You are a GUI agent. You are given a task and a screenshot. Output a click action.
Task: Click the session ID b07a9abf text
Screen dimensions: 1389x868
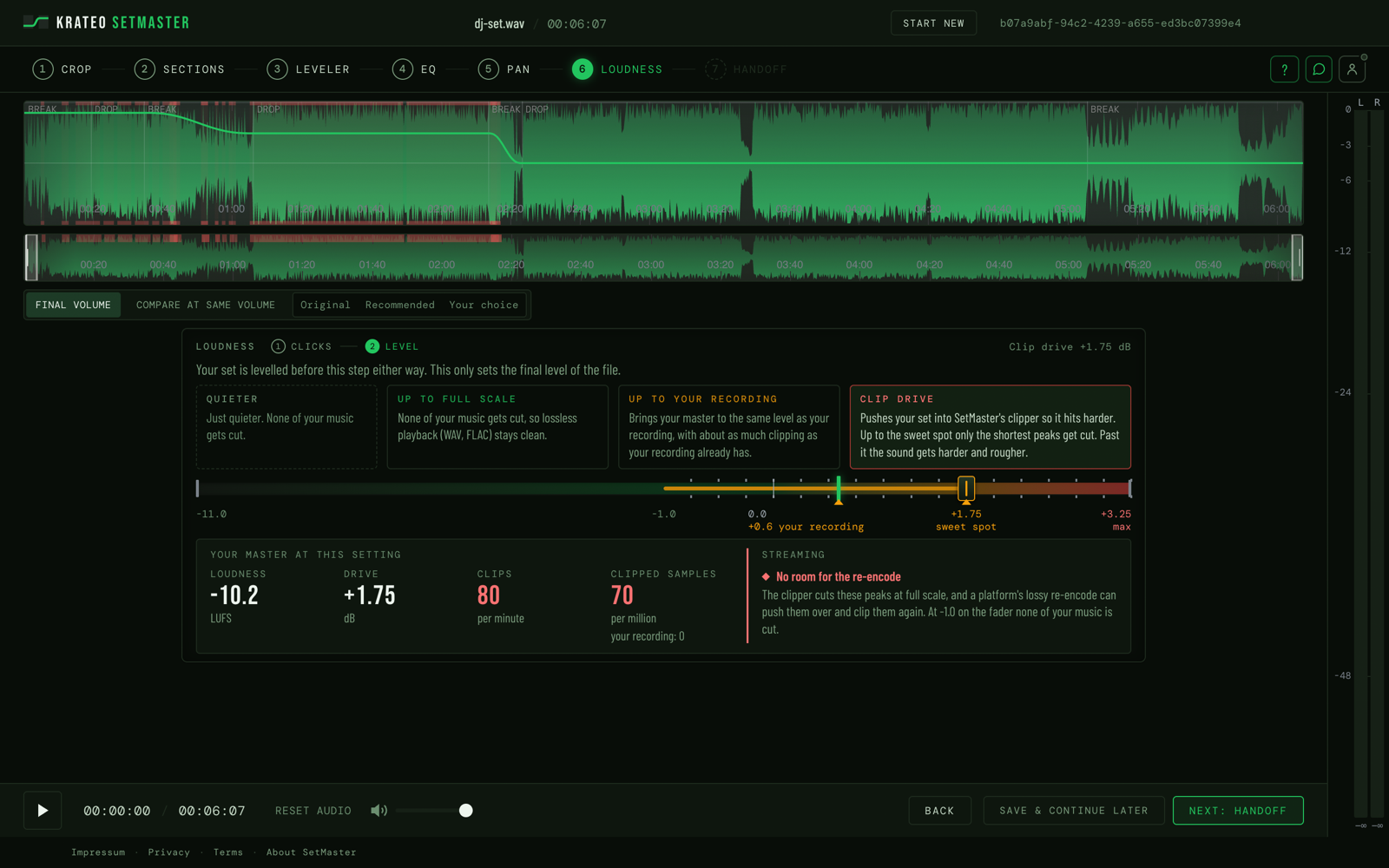(1120, 23)
